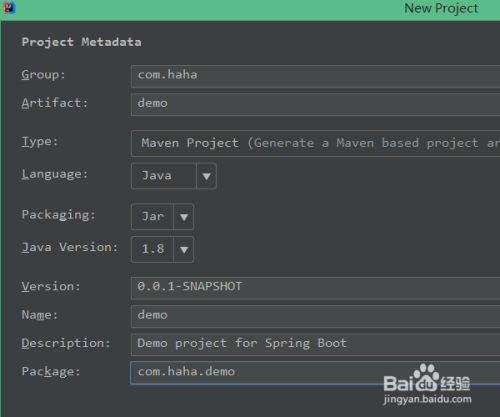Image resolution: width=500 pixels, height=417 pixels.
Task: Click the Language dropdown arrow
Action: 206,176
